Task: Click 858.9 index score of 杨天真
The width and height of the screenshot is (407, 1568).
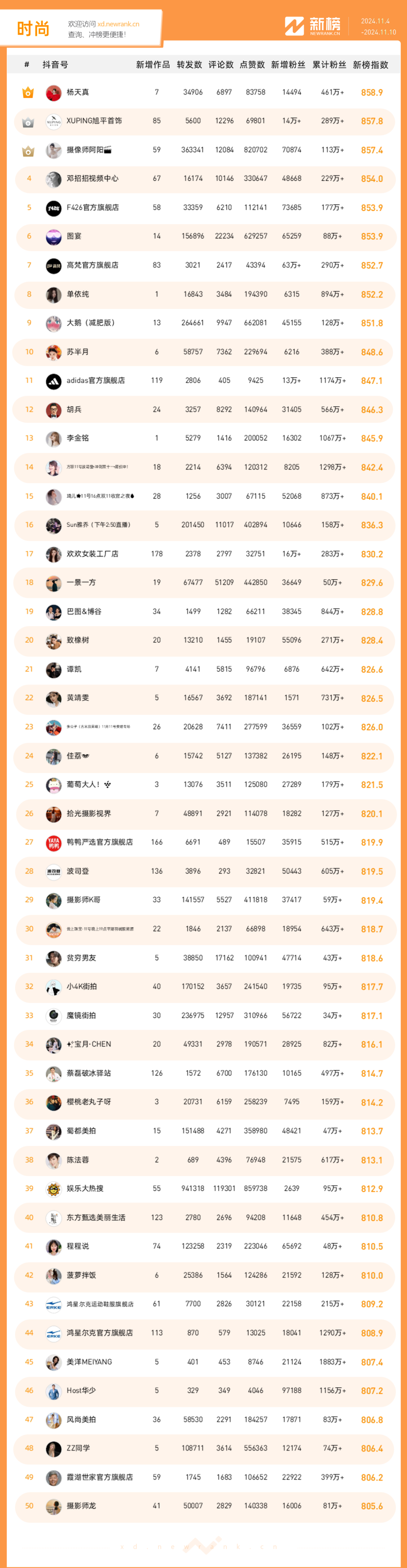Action: click(372, 92)
